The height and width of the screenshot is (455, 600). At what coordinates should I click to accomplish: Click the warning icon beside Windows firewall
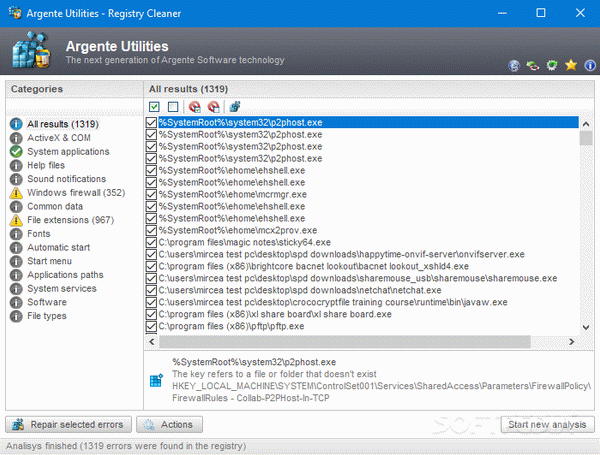click(x=16, y=192)
